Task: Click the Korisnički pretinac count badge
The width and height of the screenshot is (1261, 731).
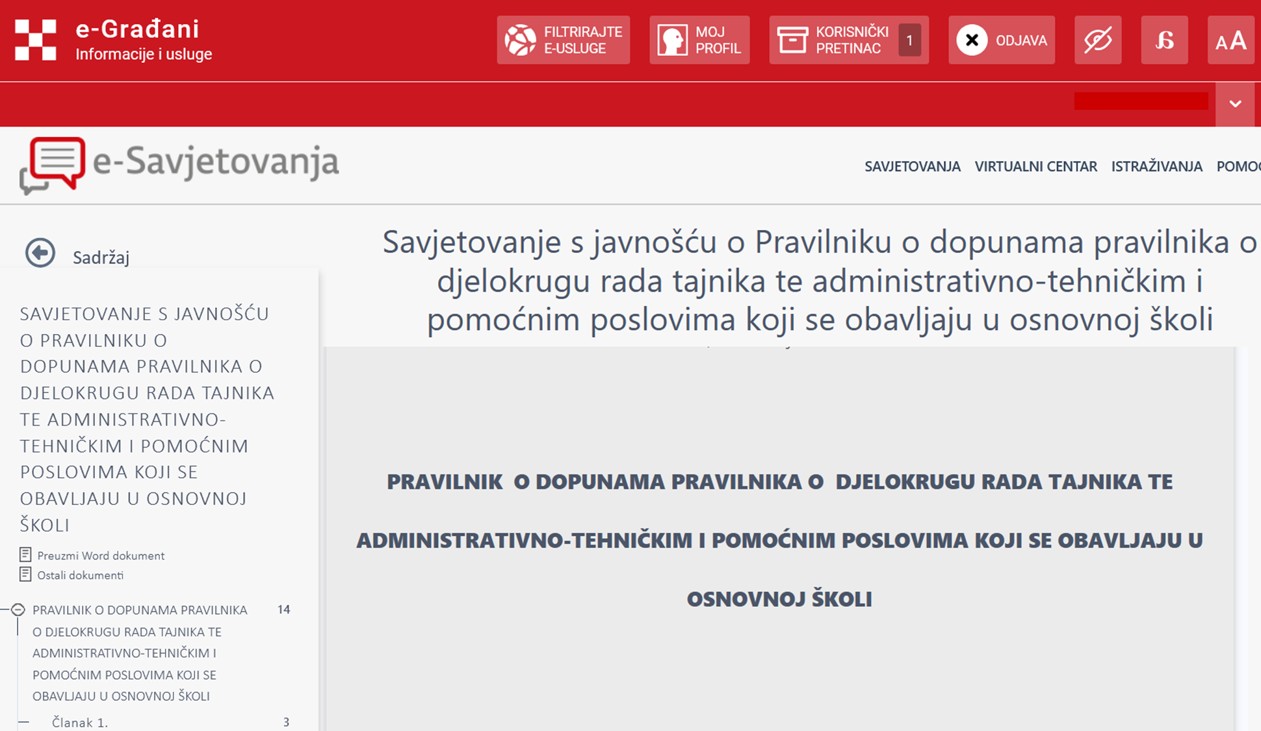Action: (x=909, y=40)
